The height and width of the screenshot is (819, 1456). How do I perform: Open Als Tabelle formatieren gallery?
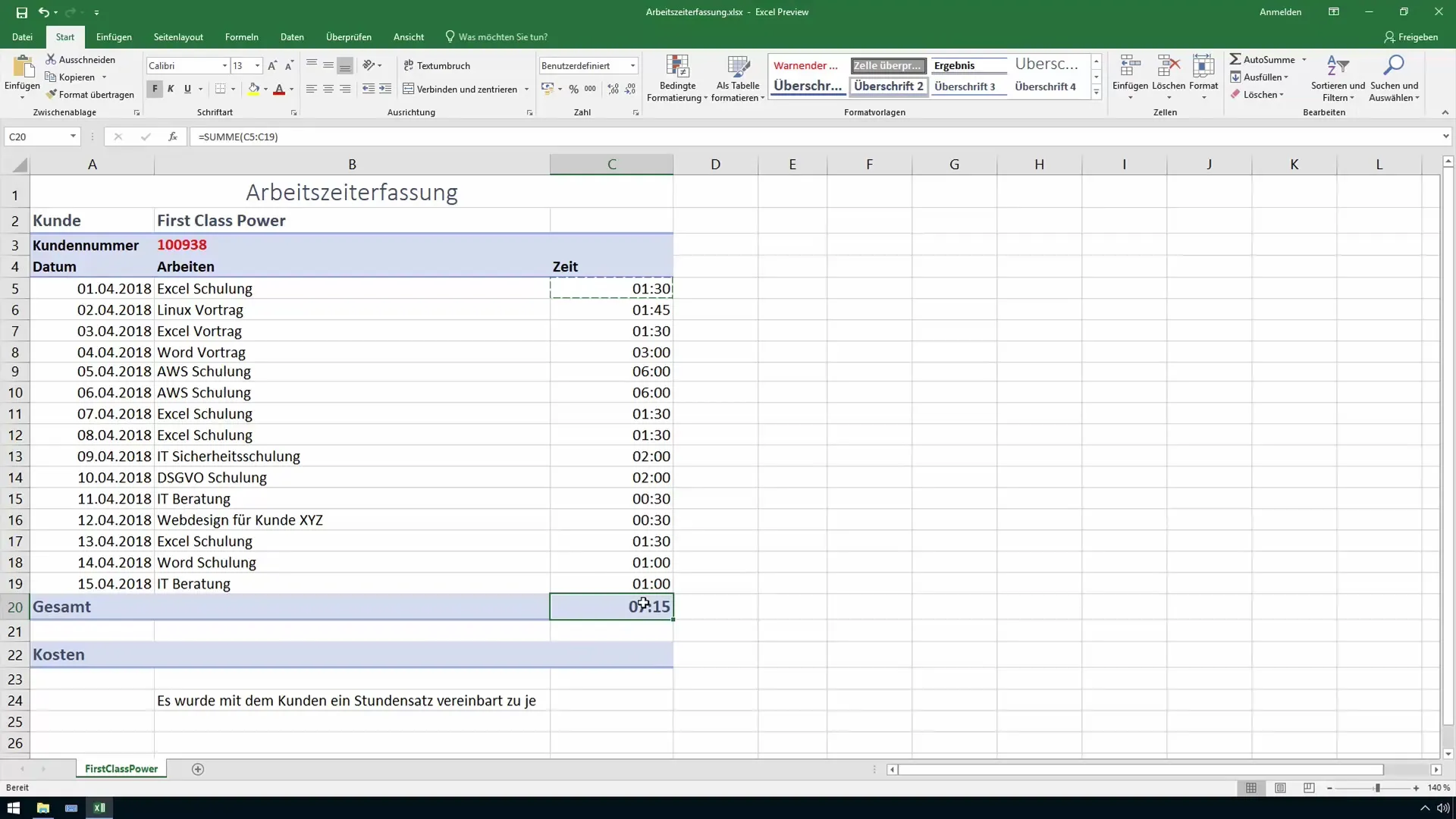pyautogui.click(x=738, y=78)
